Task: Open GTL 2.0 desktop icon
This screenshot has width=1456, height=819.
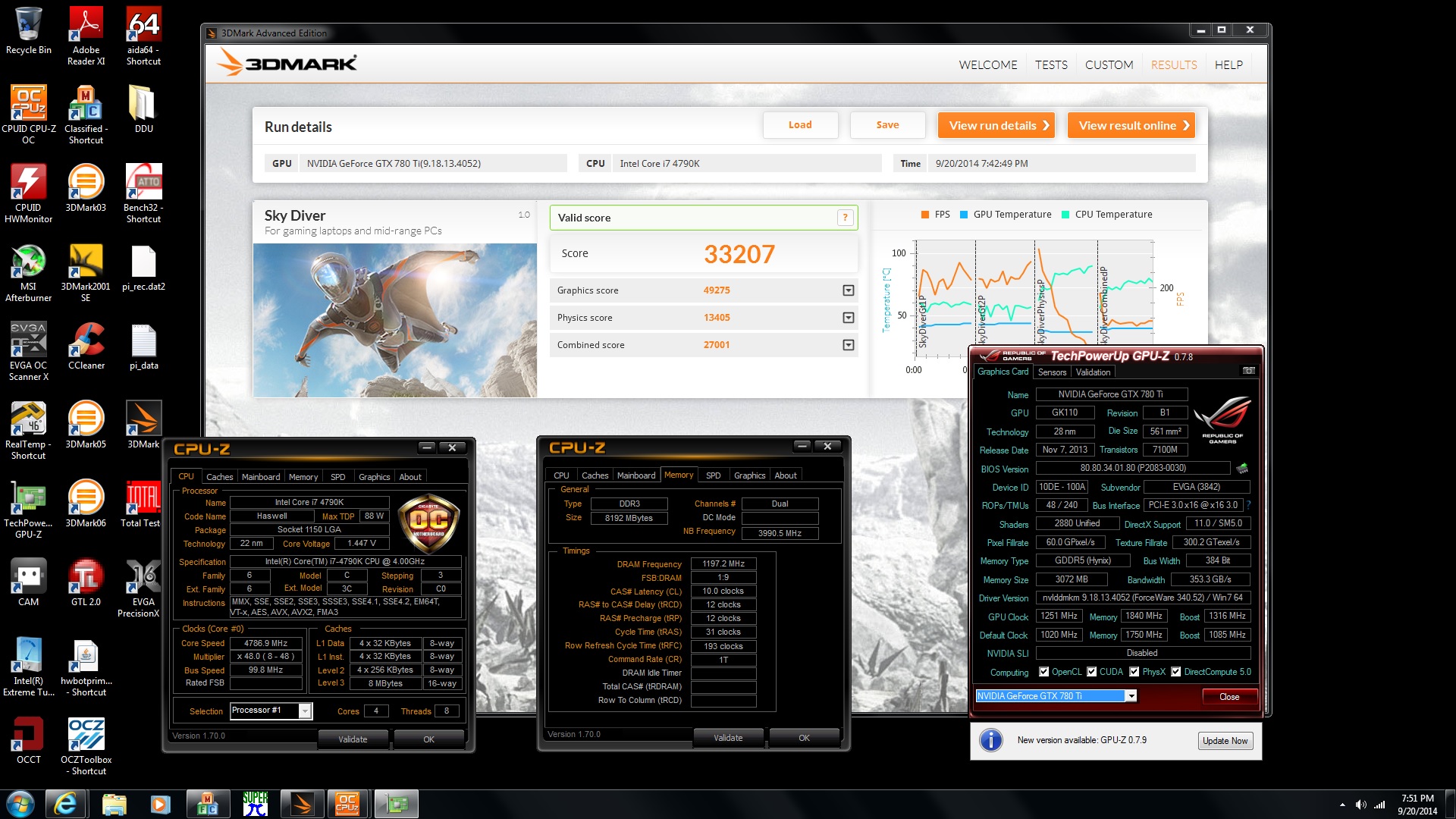Action: (86, 583)
